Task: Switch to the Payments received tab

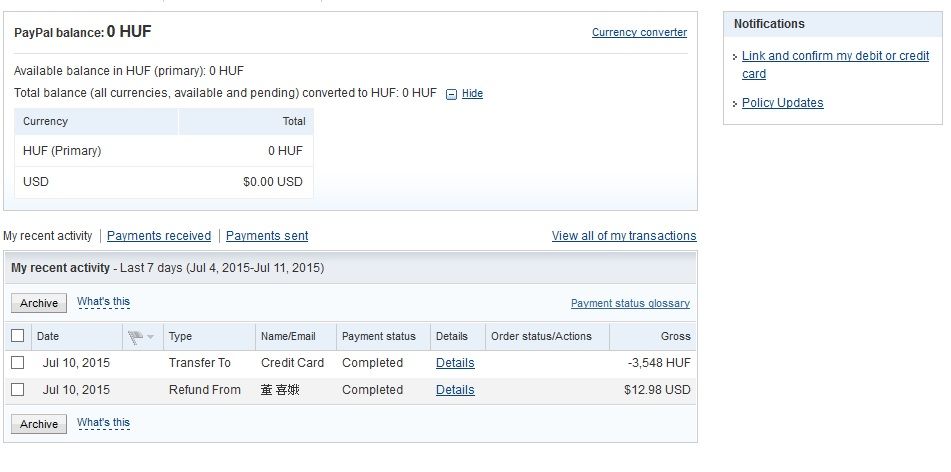Action: pos(159,236)
